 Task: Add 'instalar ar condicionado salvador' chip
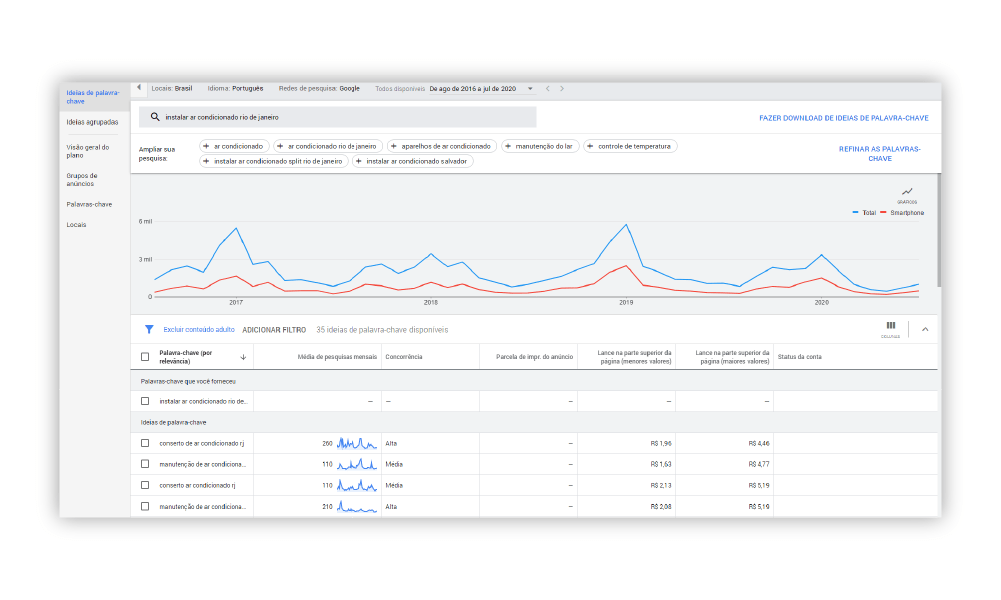click(412, 161)
